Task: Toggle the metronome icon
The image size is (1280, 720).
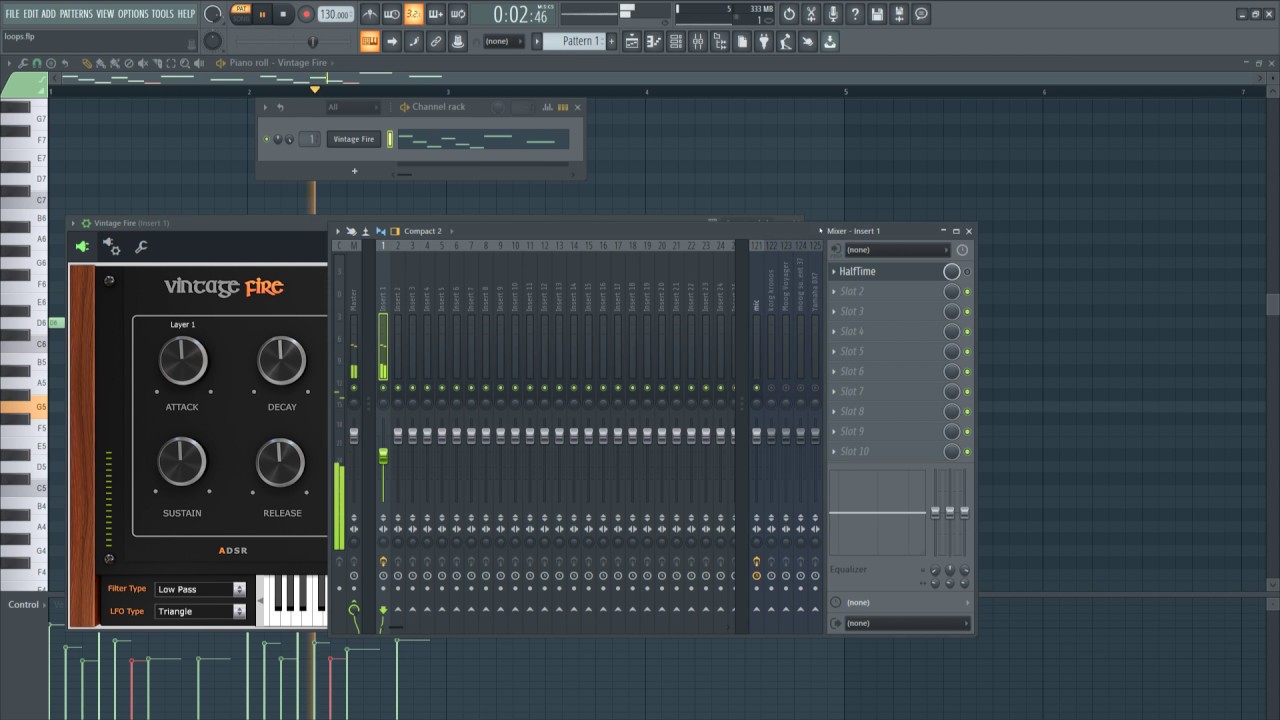Action: click(x=370, y=14)
